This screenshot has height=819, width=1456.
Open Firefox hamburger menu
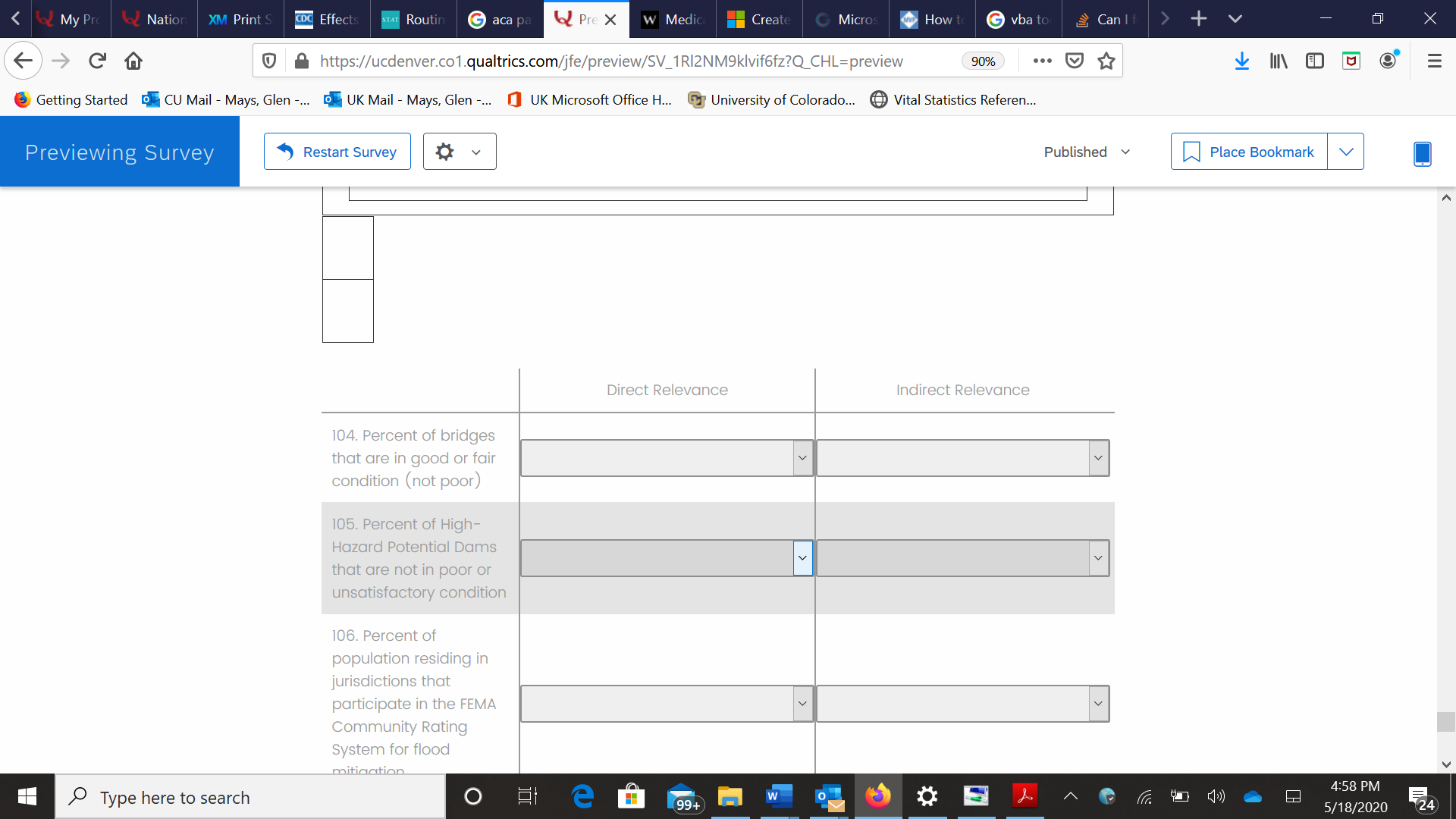[1434, 61]
